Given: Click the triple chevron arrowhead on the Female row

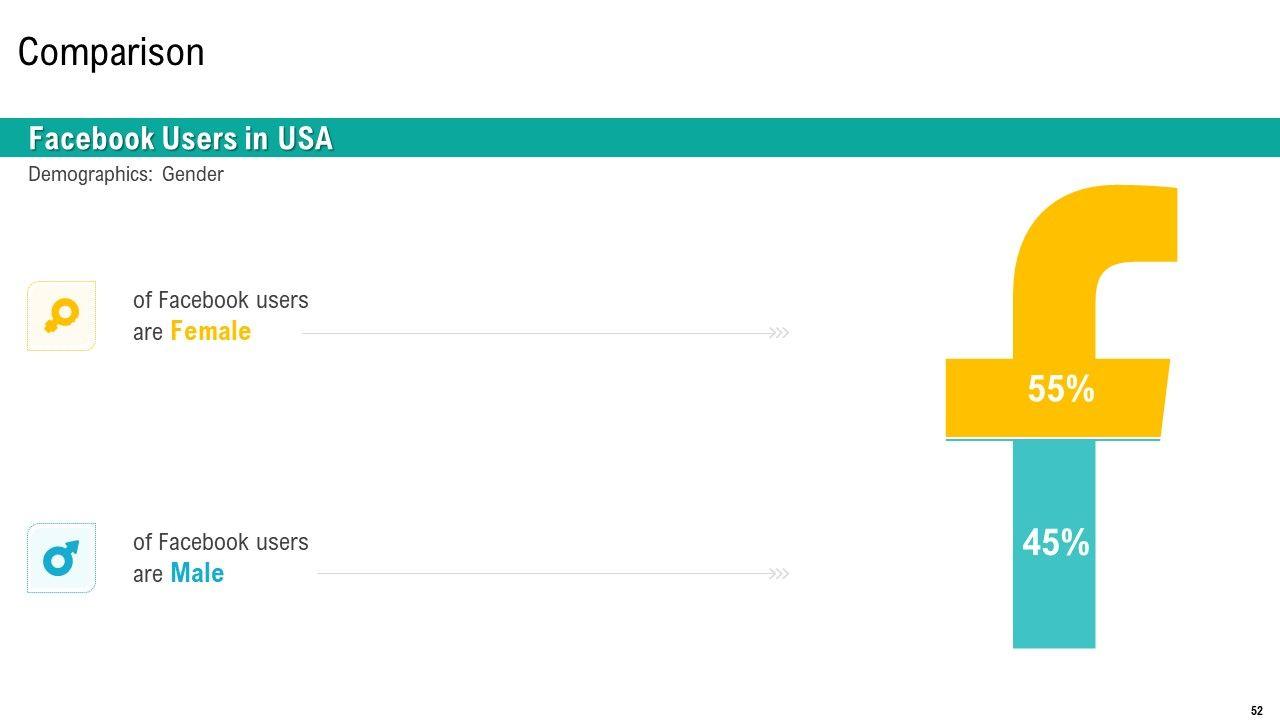Looking at the screenshot, I should click(779, 333).
